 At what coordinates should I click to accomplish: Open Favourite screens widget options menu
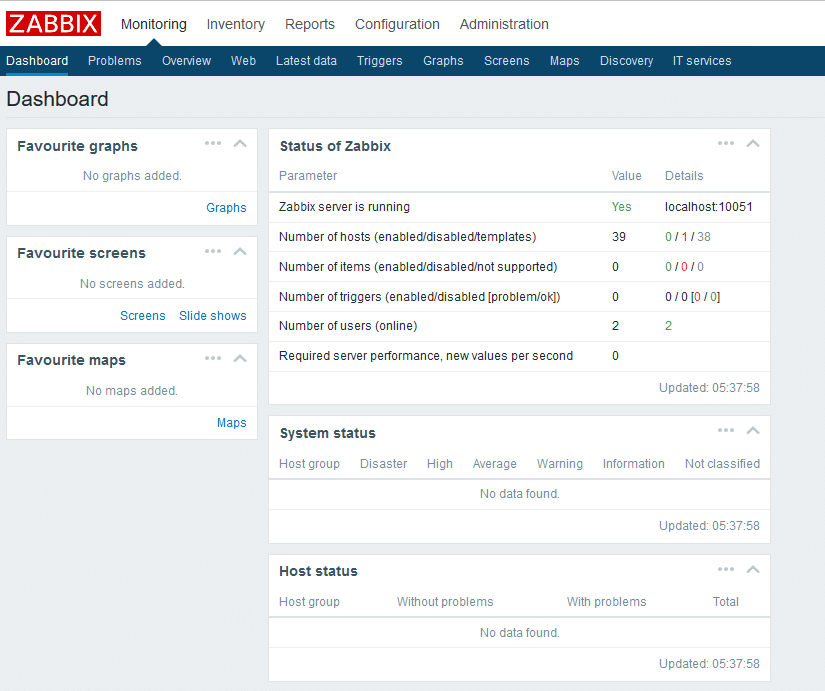click(213, 251)
